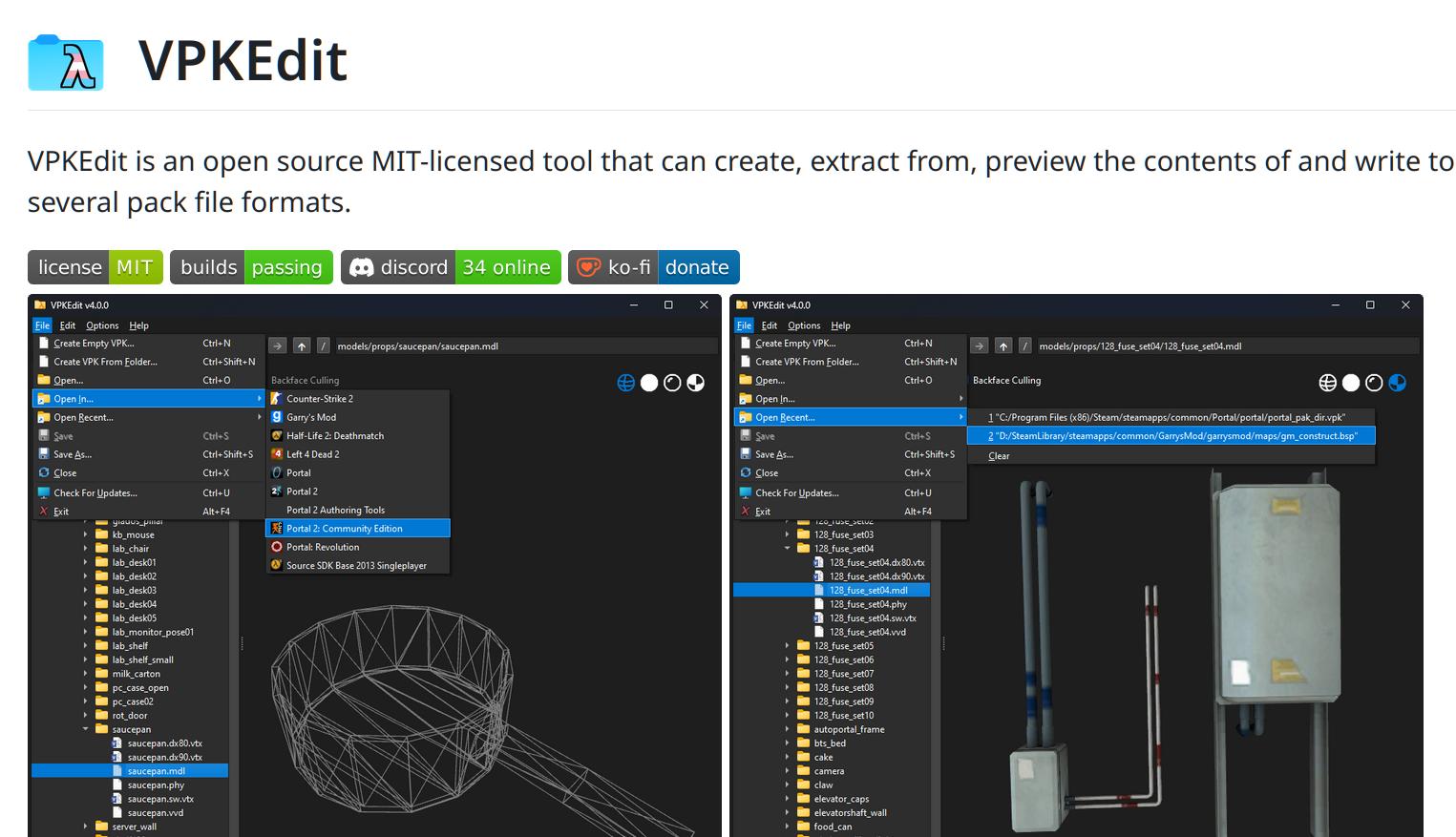Click Left 4 Dead 2 icon
The height and width of the screenshot is (837, 1456).
point(277,454)
